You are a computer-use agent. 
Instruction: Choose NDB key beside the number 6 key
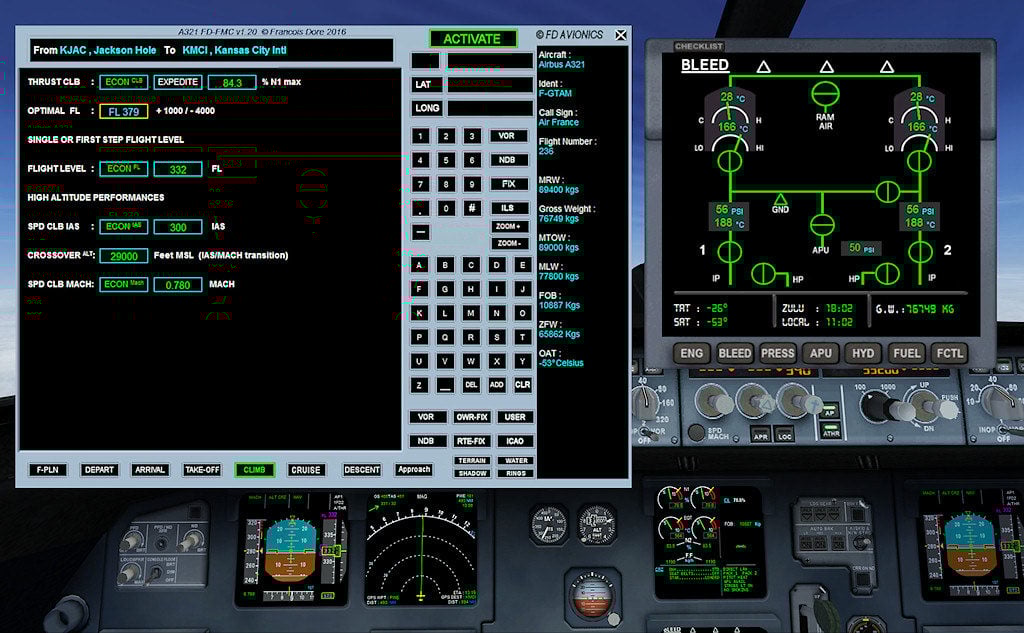(507, 161)
